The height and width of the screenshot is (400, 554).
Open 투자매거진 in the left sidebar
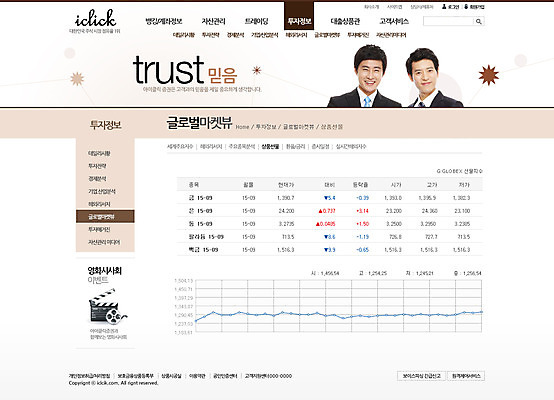click(99, 230)
